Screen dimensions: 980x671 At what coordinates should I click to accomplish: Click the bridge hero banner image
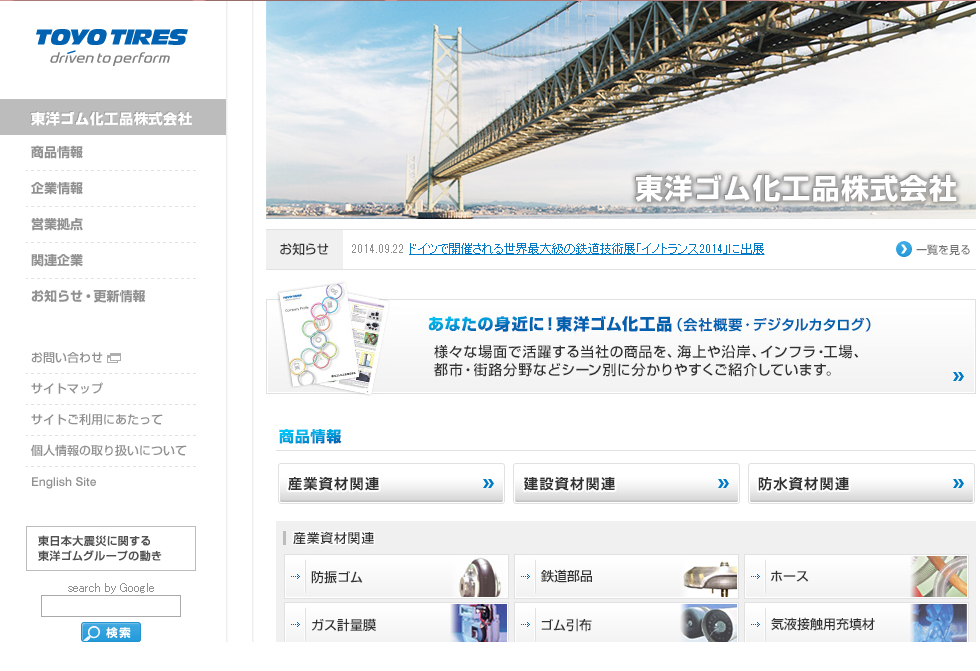click(x=621, y=110)
